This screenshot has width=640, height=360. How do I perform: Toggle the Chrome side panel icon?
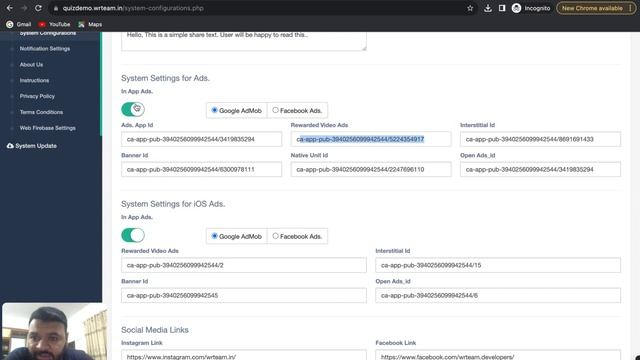pyautogui.click(x=502, y=8)
